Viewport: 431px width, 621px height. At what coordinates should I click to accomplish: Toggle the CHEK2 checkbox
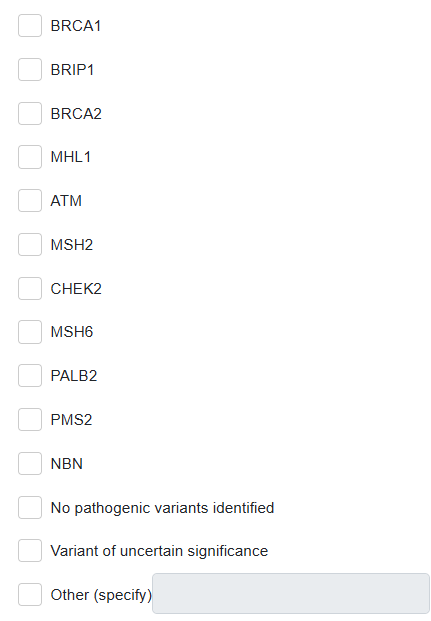point(30,289)
